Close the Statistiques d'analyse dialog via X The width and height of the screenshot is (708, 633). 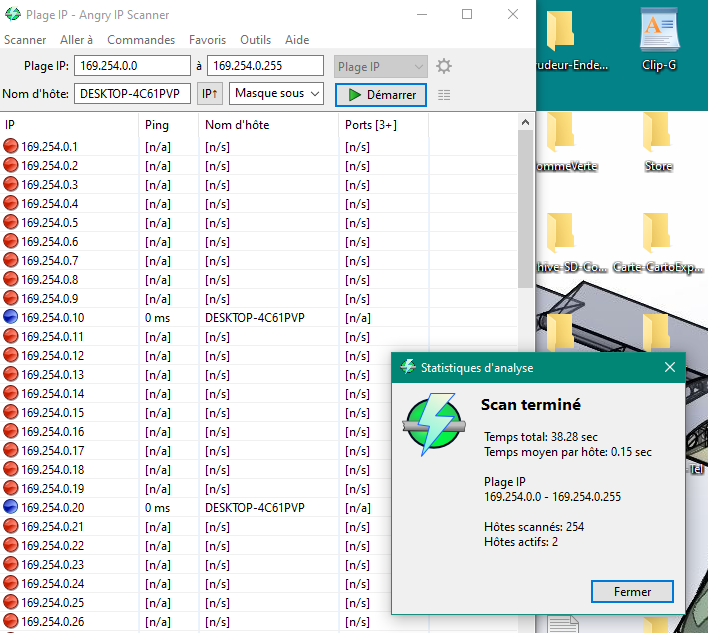pos(670,367)
